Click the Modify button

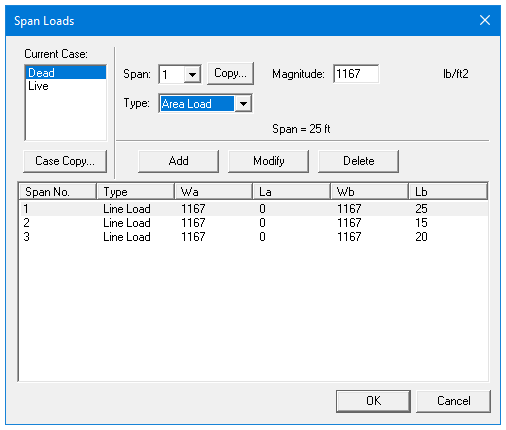(x=268, y=161)
